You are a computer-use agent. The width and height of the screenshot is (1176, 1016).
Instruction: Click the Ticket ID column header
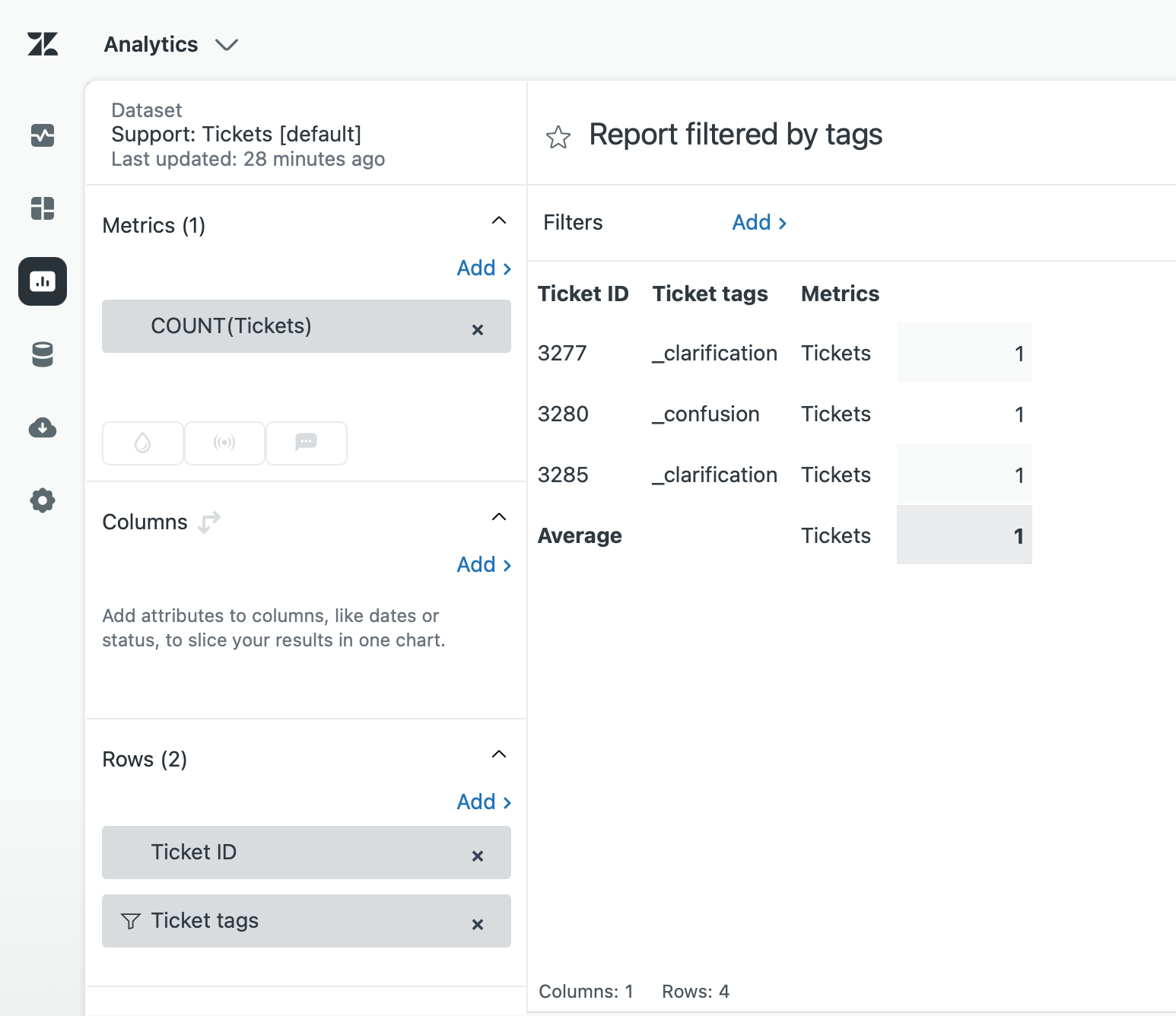[583, 294]
